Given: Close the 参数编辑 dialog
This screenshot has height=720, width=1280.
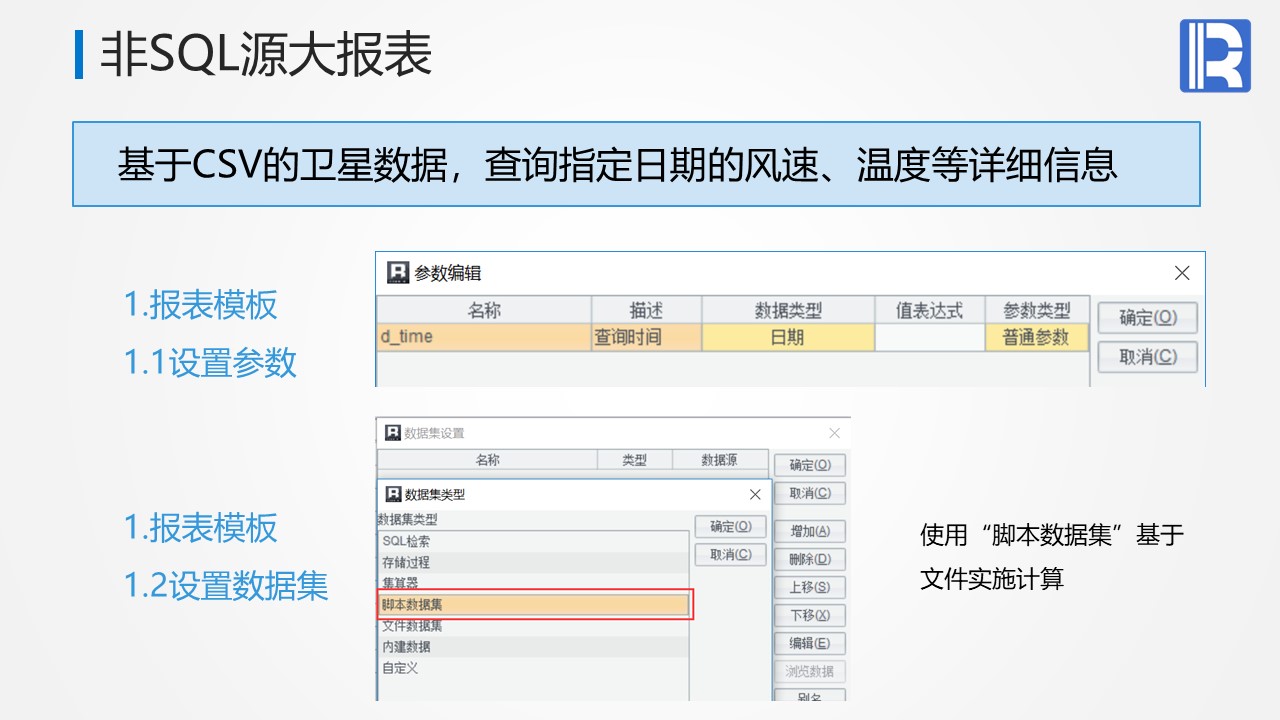Looking at the screenshot, I should pos(1182,273).
